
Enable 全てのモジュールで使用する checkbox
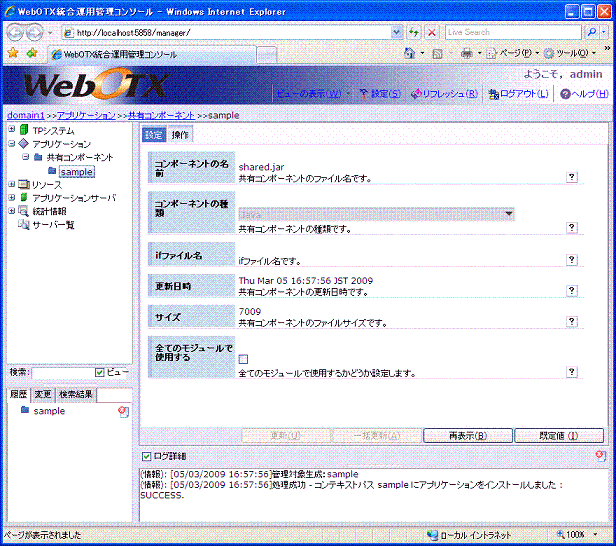pos(243,359)
